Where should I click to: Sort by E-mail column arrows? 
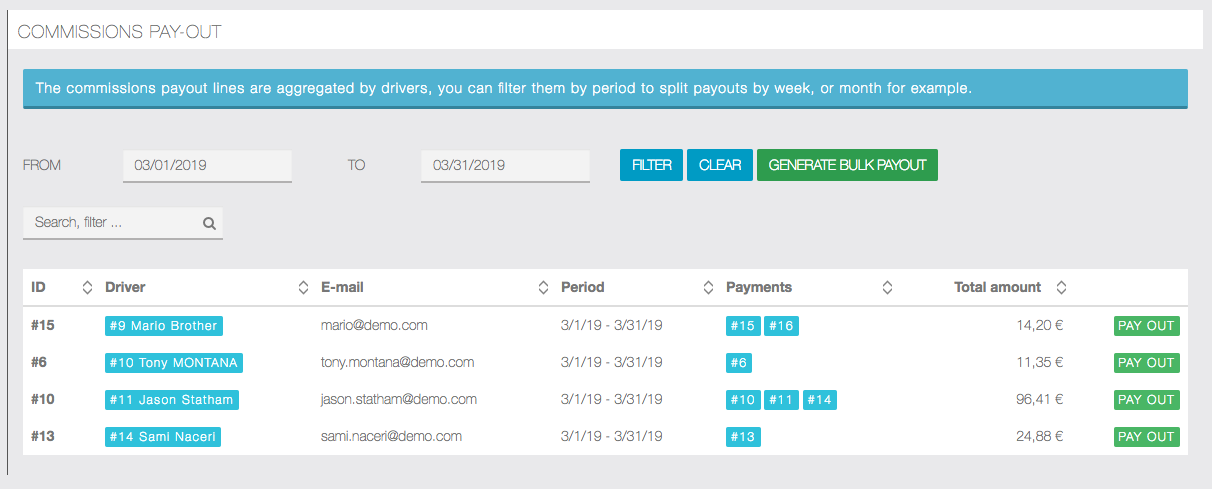tap(543, 288)
